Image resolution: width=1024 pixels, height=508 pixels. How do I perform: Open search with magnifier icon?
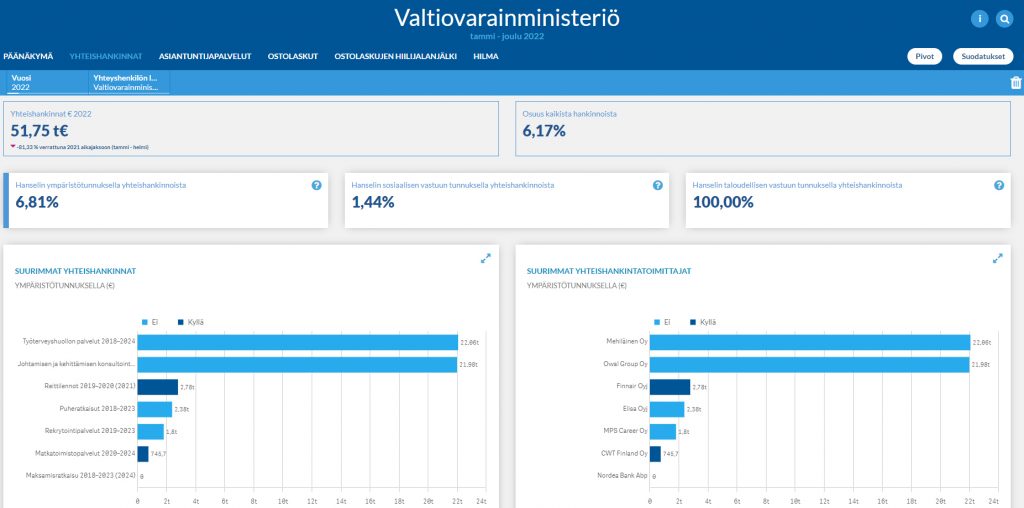coord(1004,18)
